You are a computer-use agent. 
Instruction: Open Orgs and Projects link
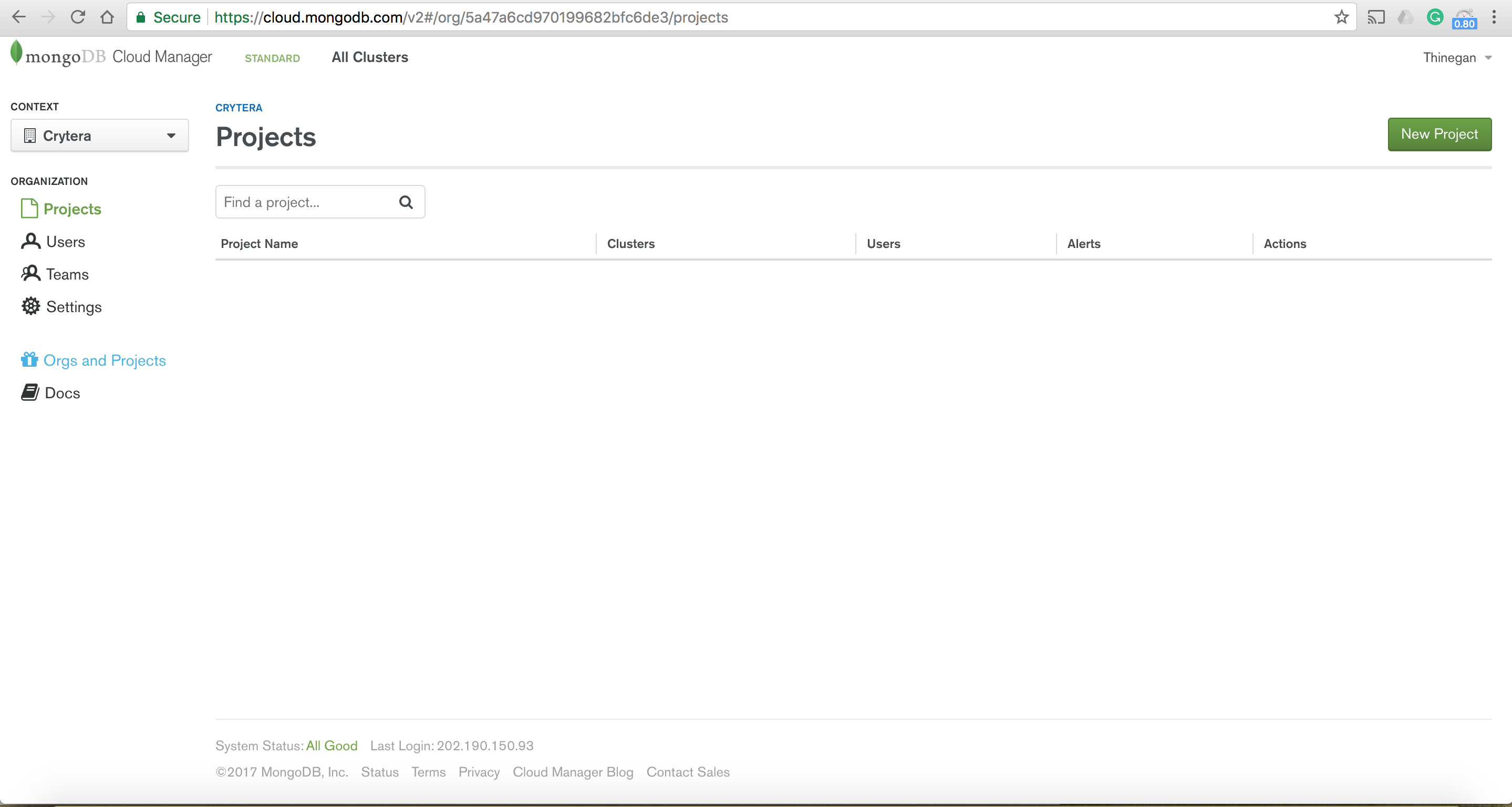[105, 360]
